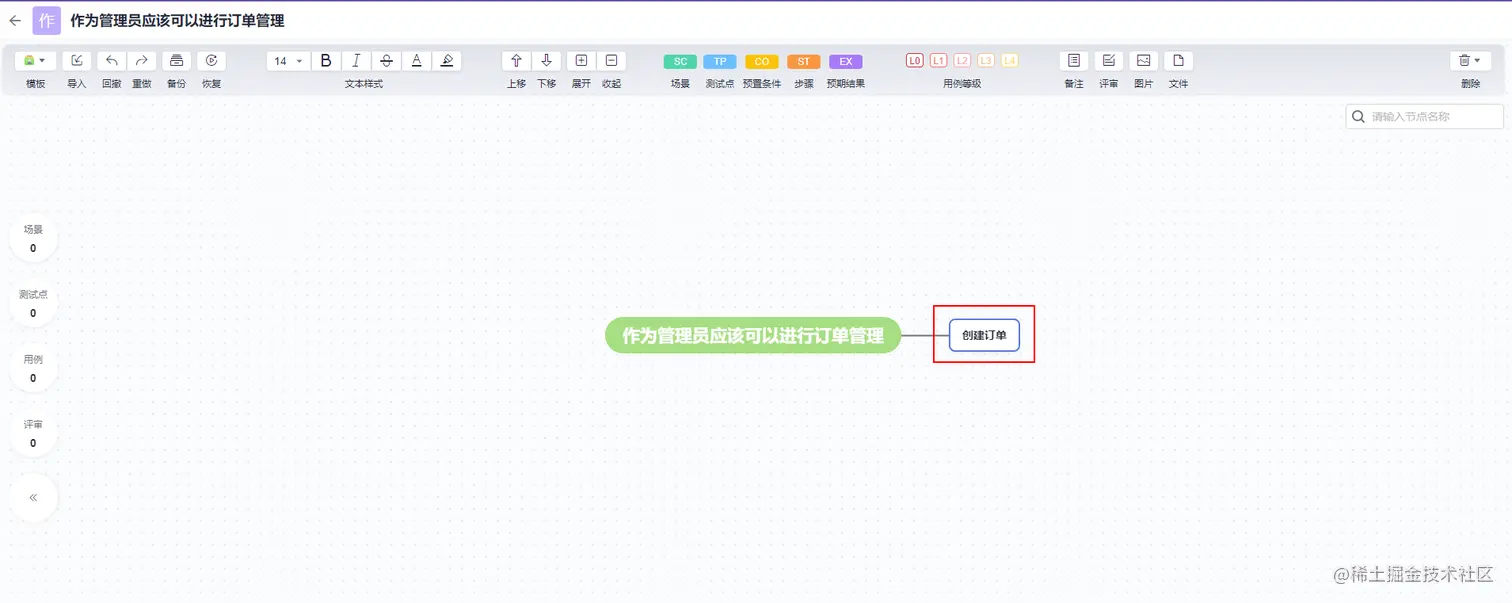Open the font color picker
The height and width of the screenshot is (603, 1512).
tap(417, 61)
